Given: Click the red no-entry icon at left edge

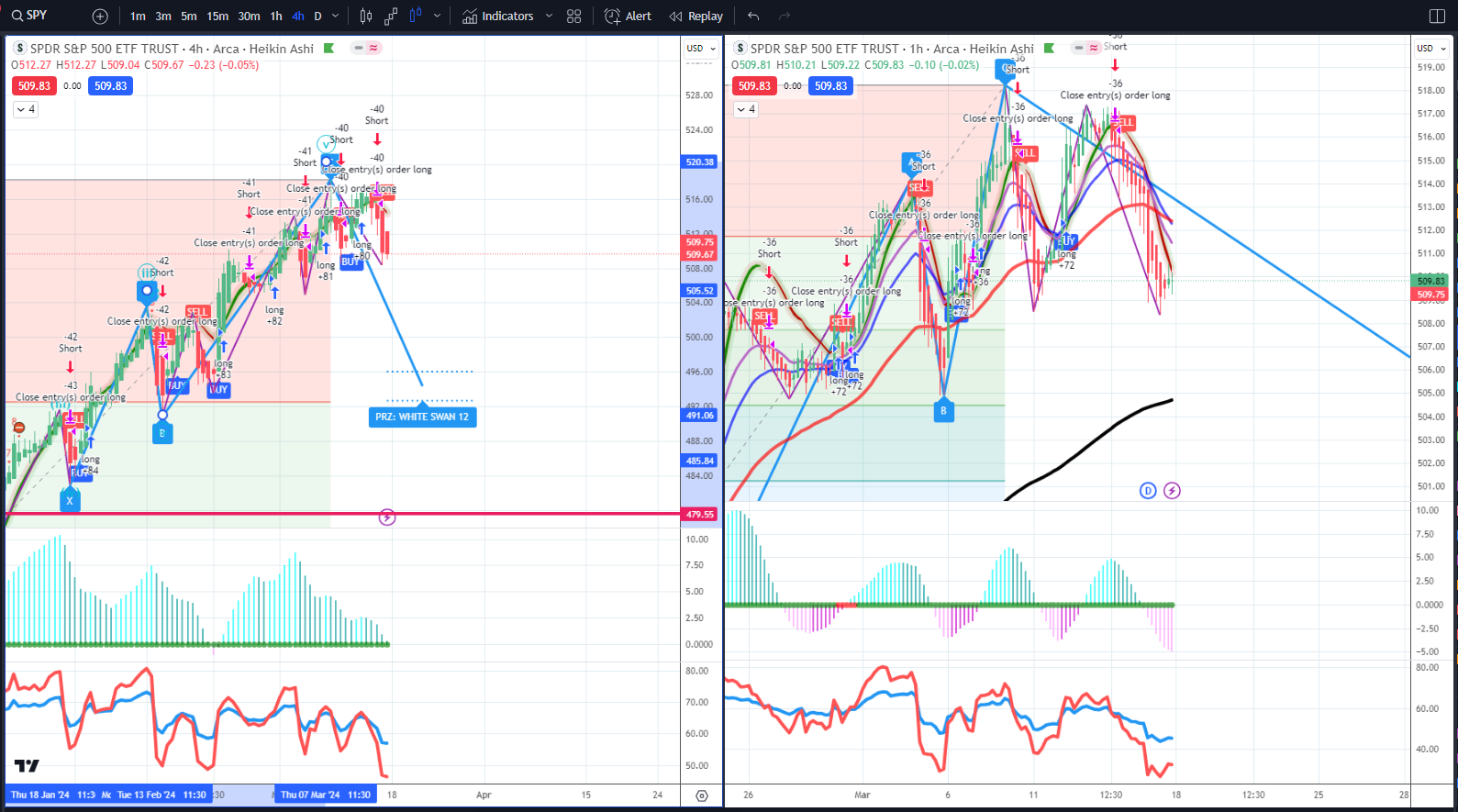Looking at the screenshot, I should click(x=18, y=427).
